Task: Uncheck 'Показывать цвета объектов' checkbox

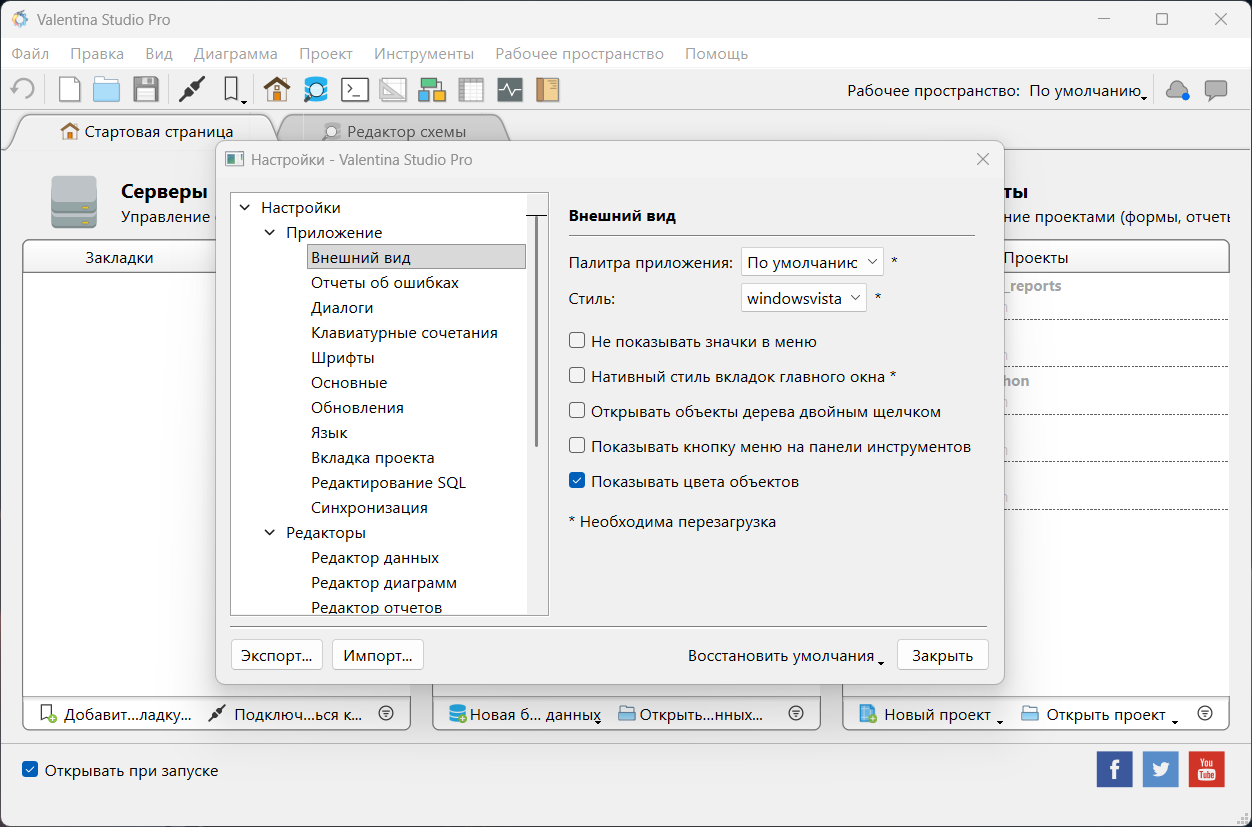Action: (x=577, y=481)
